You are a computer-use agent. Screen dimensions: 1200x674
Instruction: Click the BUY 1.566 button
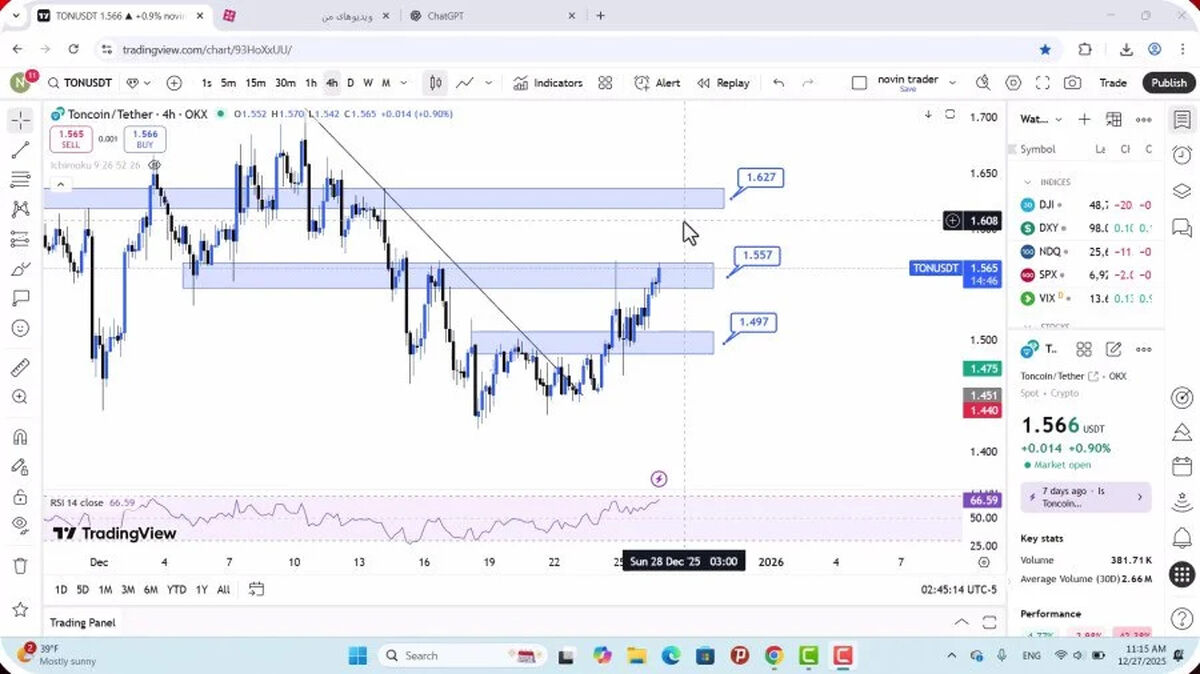[145, 139]
